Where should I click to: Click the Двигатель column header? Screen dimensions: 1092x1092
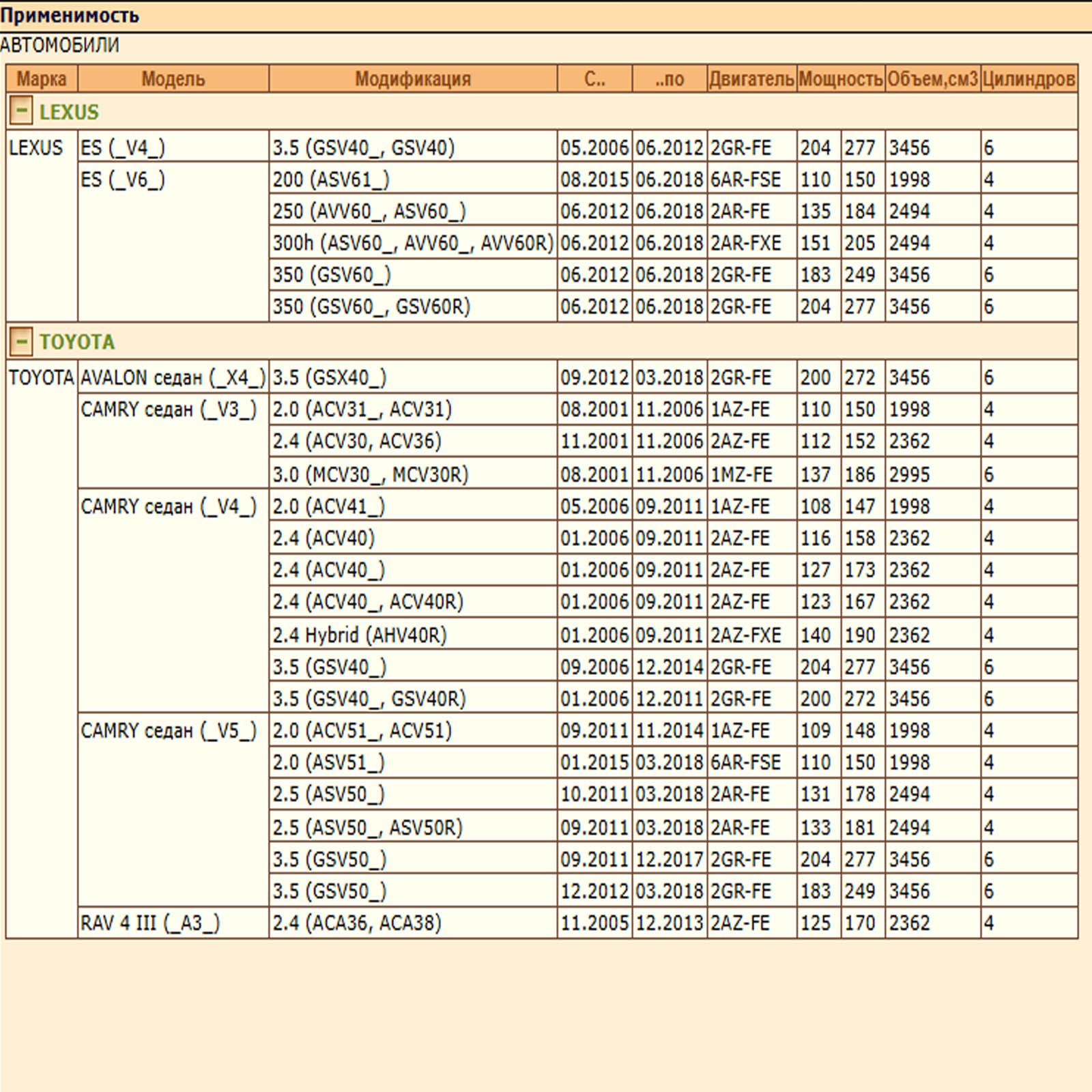[751, 79]
